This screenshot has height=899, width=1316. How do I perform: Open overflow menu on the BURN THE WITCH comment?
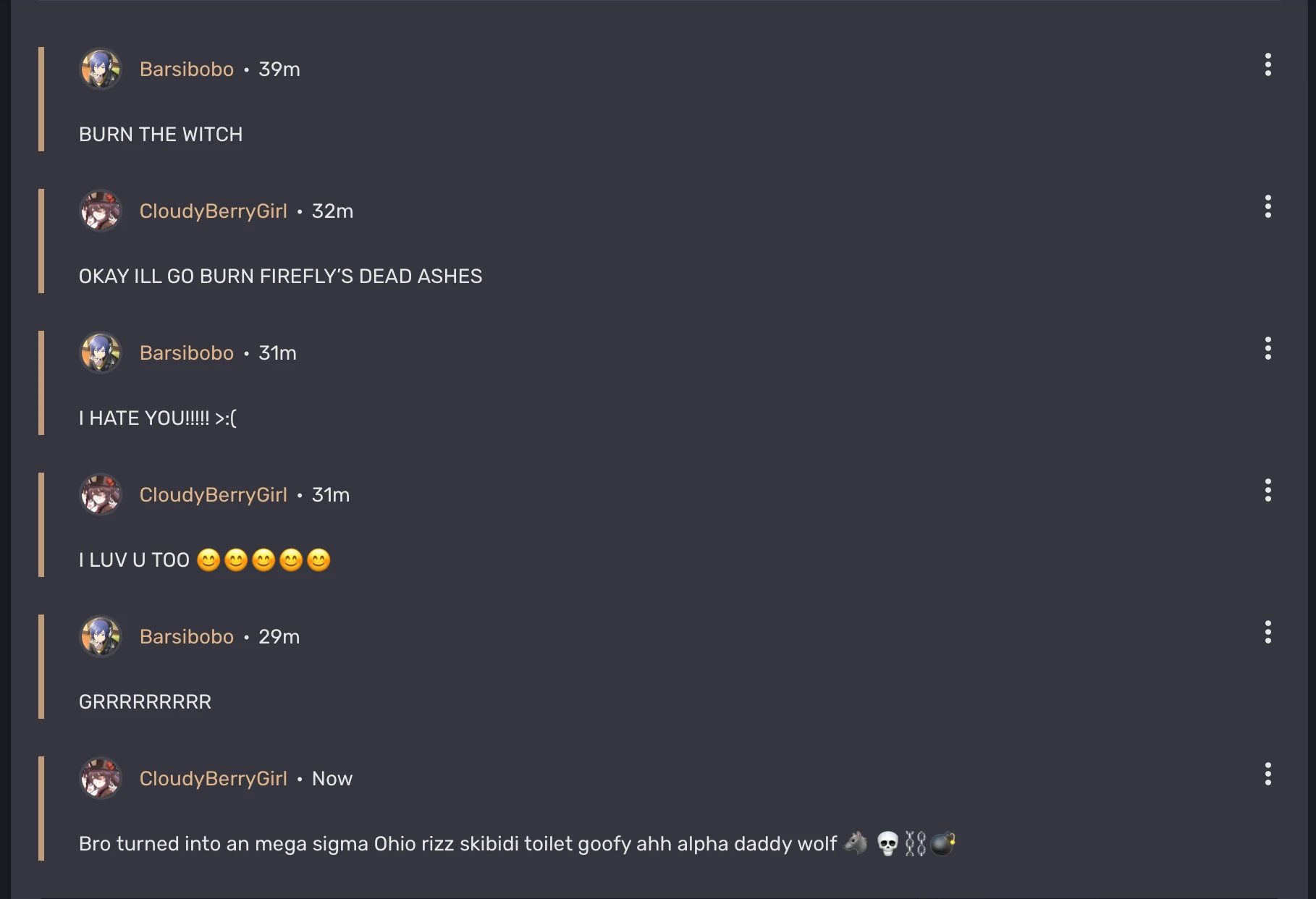(x=1268, y=65)
